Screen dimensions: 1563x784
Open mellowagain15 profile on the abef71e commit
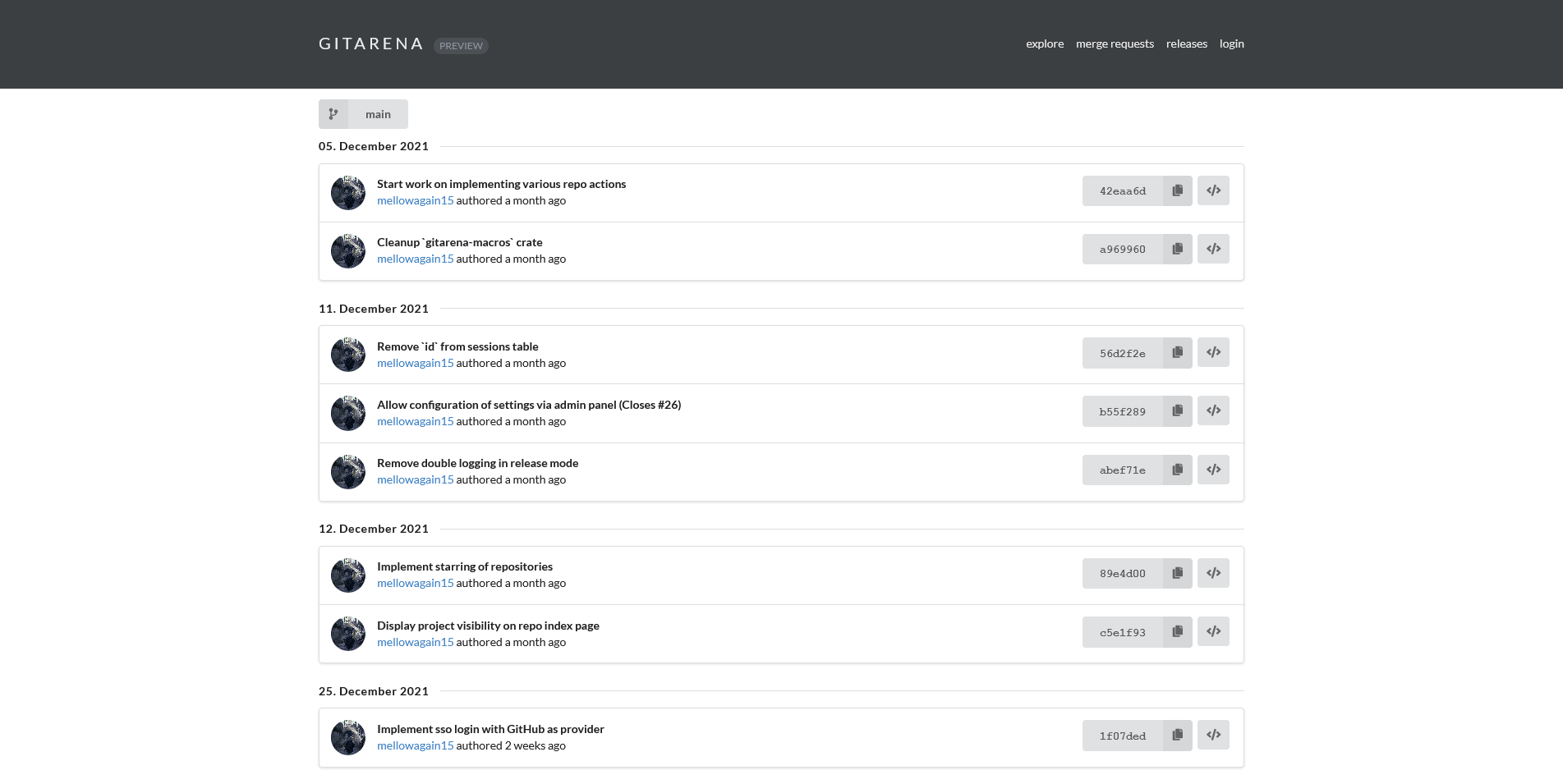tap(415, 479)
